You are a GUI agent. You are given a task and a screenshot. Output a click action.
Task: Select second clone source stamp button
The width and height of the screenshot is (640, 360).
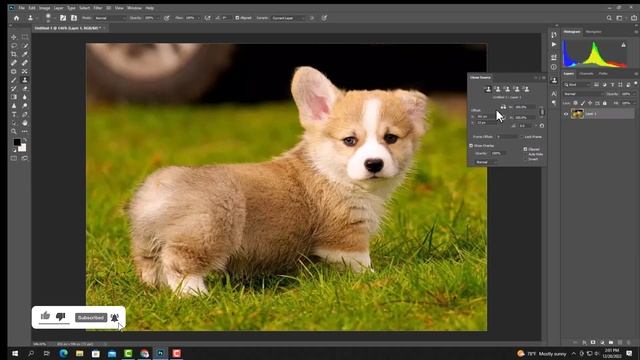[x=498, y=89]
